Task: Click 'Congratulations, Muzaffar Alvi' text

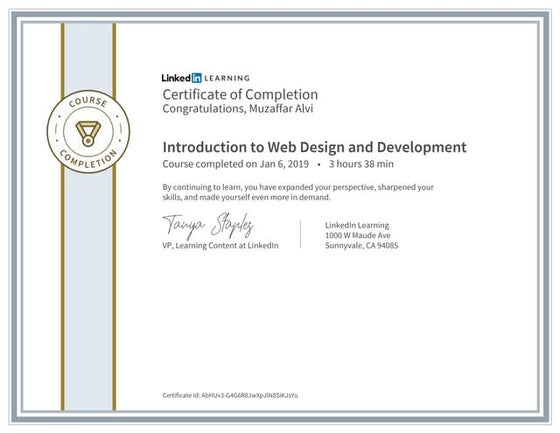Action: [x=238, y=109]
